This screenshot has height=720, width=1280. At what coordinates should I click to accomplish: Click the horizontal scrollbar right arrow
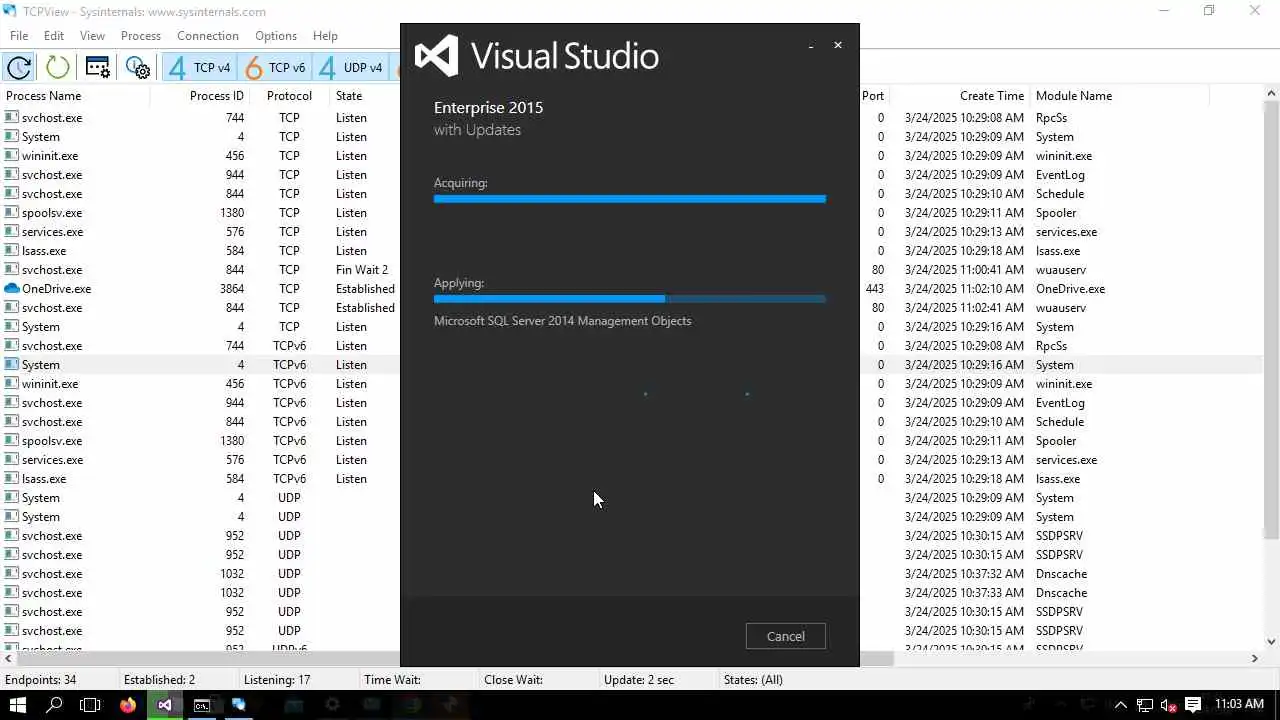click(x=1254, y=658)
